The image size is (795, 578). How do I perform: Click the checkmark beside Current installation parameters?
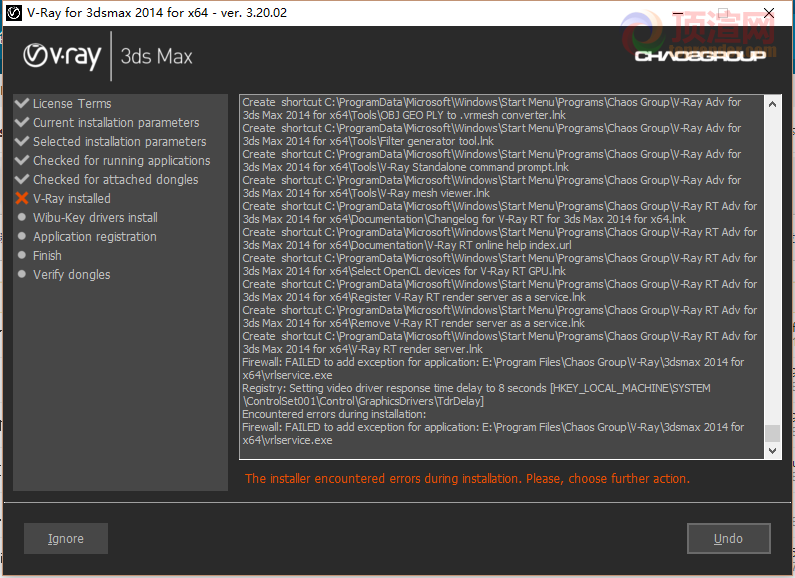(x=22, y=122)
